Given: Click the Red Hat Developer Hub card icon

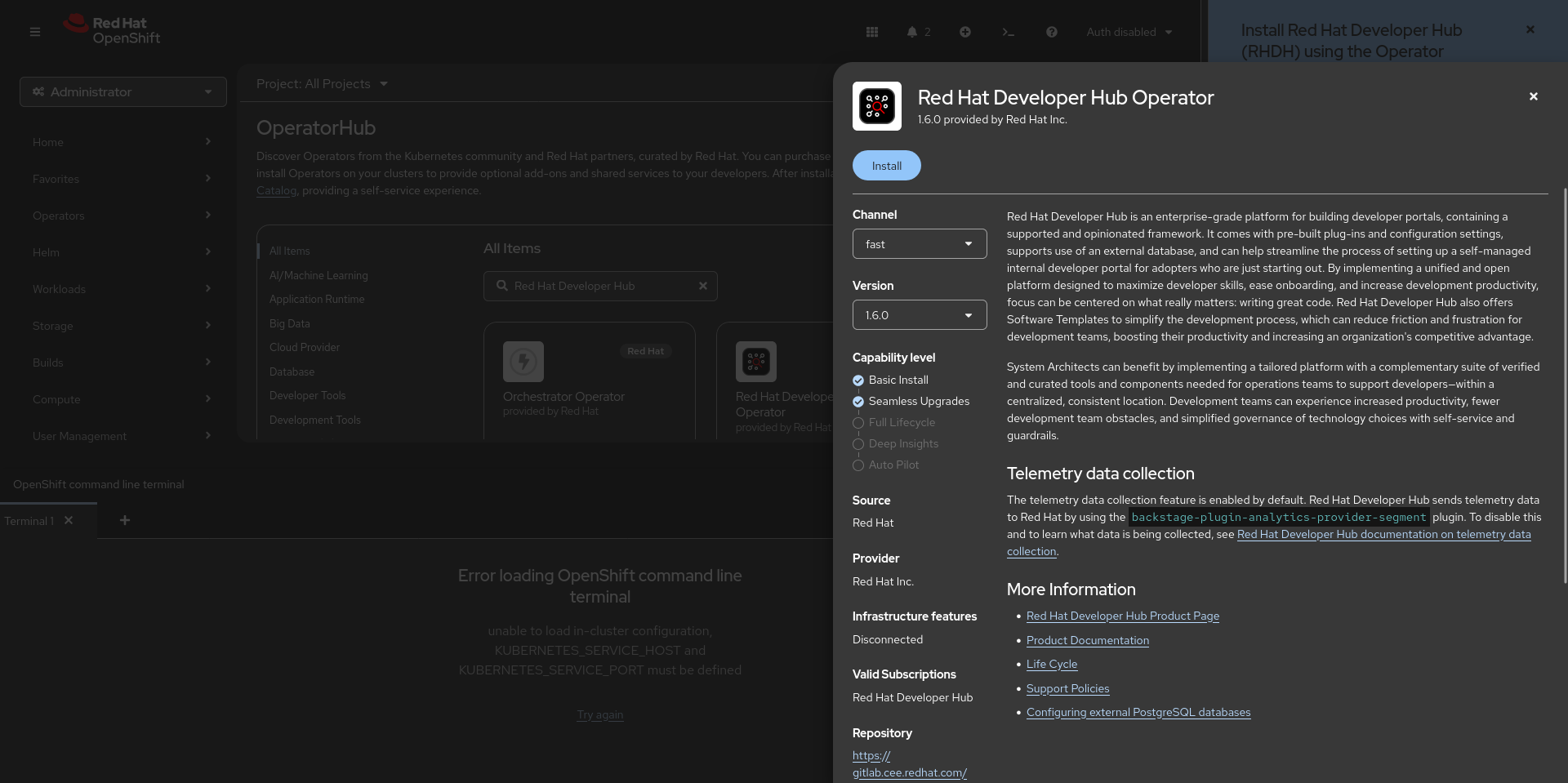Looking at the screenshot, I should pyautogui.click(x=756, y=362).
